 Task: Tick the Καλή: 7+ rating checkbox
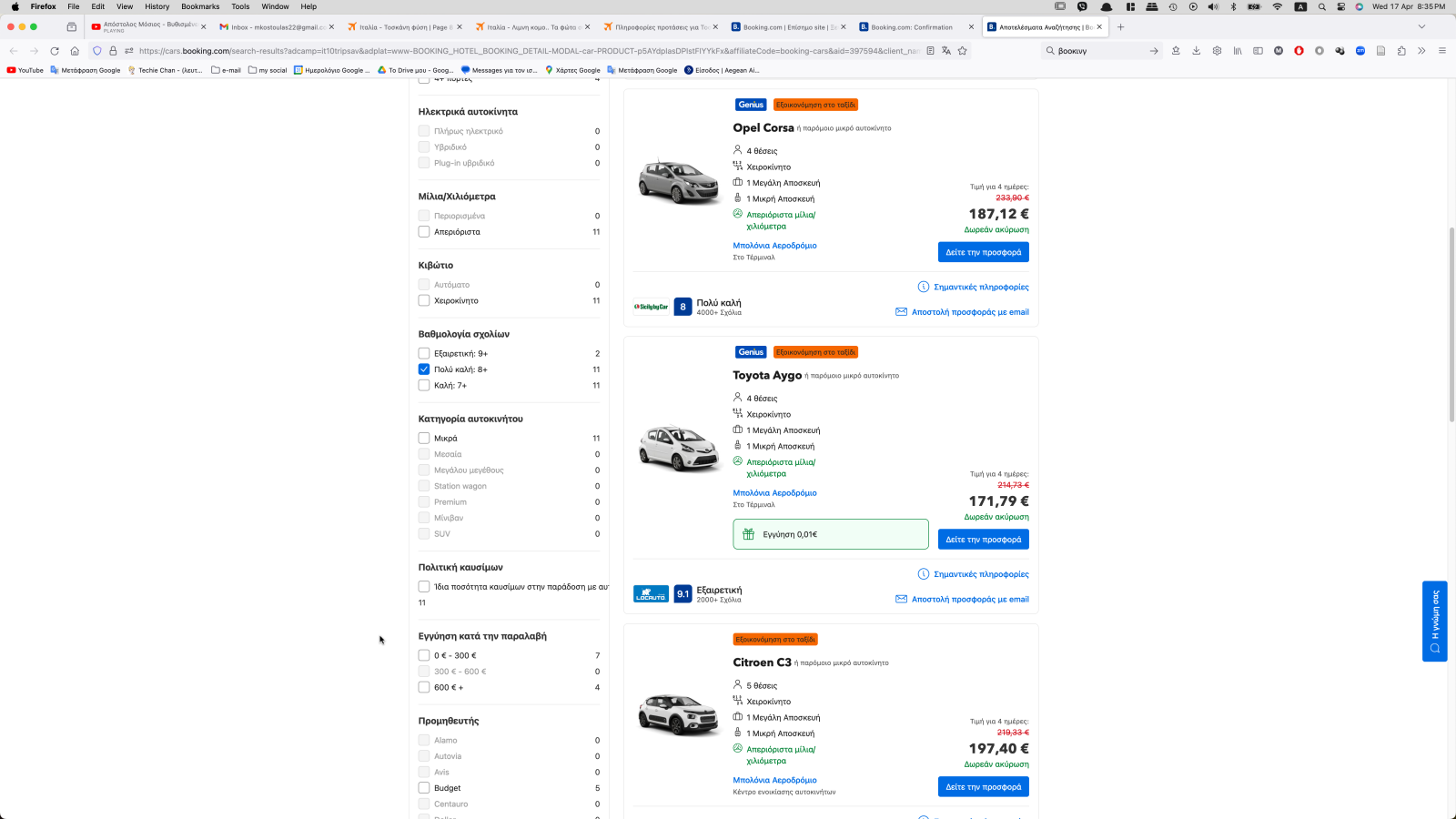coord(424,385)
